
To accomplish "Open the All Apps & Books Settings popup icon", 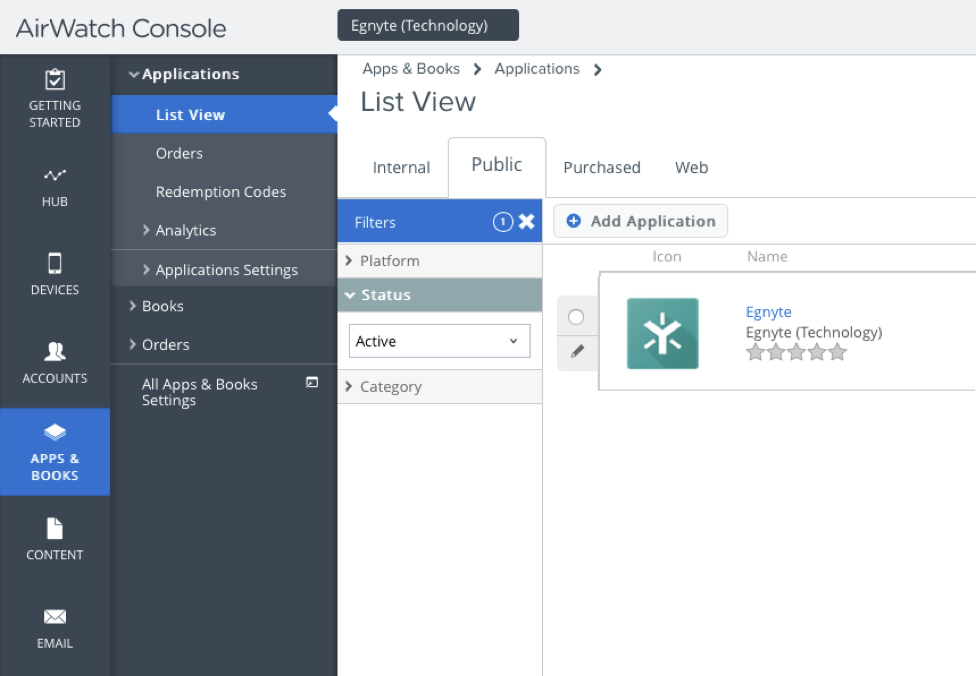I will pyautogui.click(x=312, y=382).
